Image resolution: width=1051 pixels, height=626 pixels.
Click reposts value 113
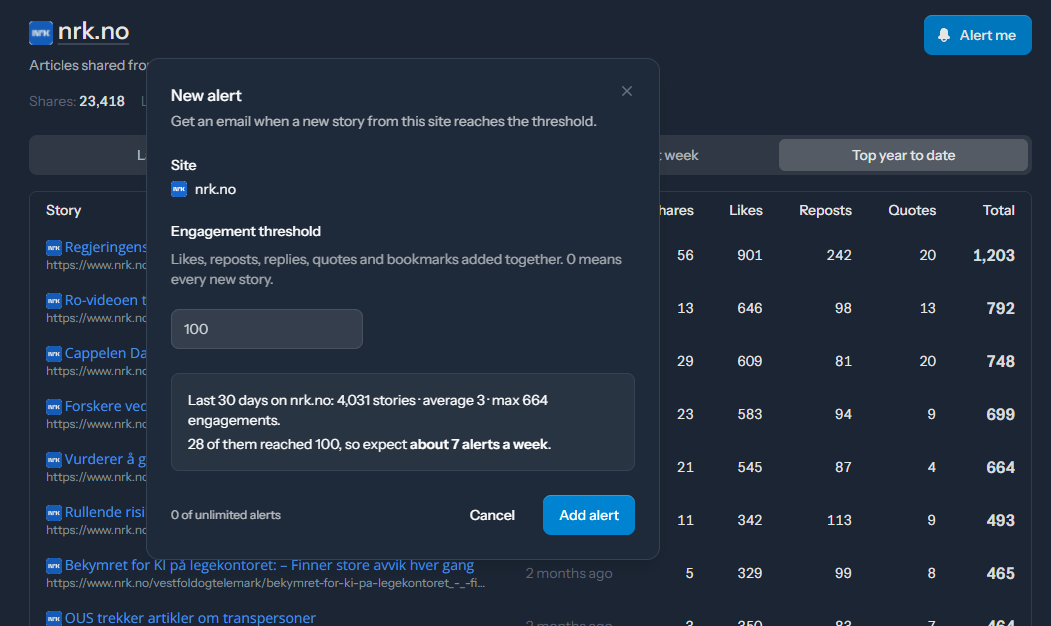839,519
